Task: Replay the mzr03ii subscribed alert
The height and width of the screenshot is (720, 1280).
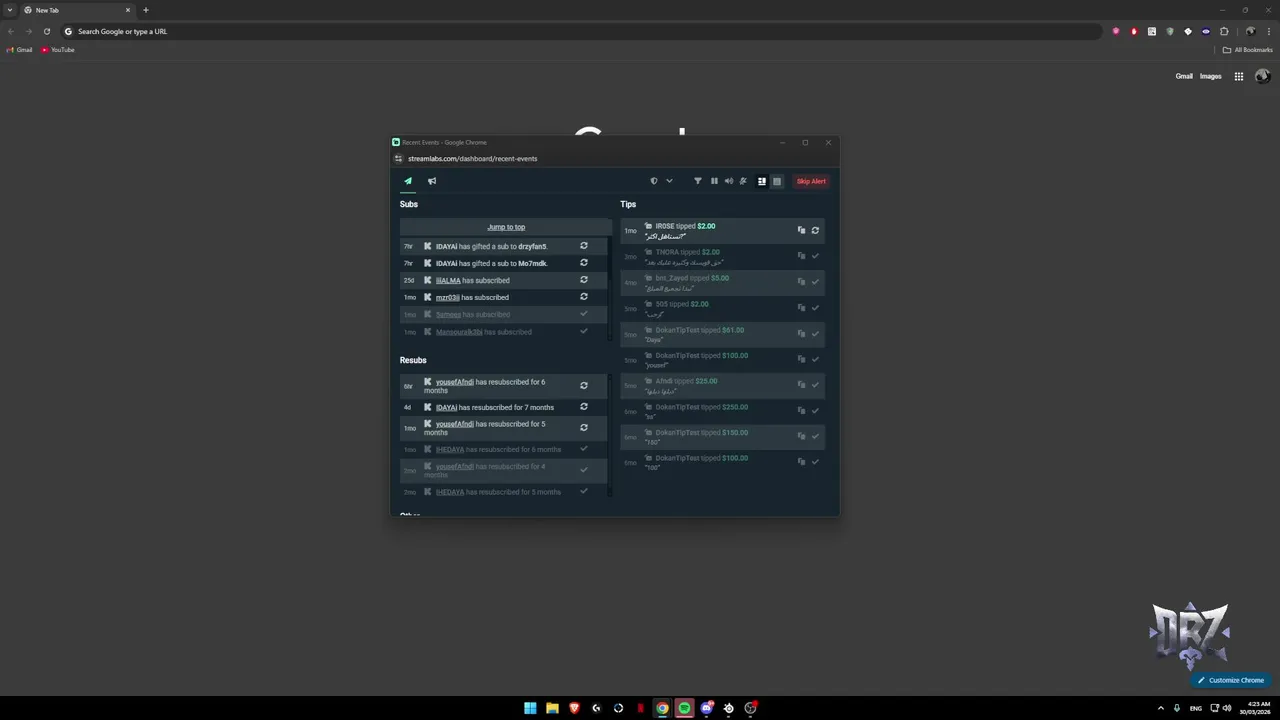Action: (x=584, y=297)
